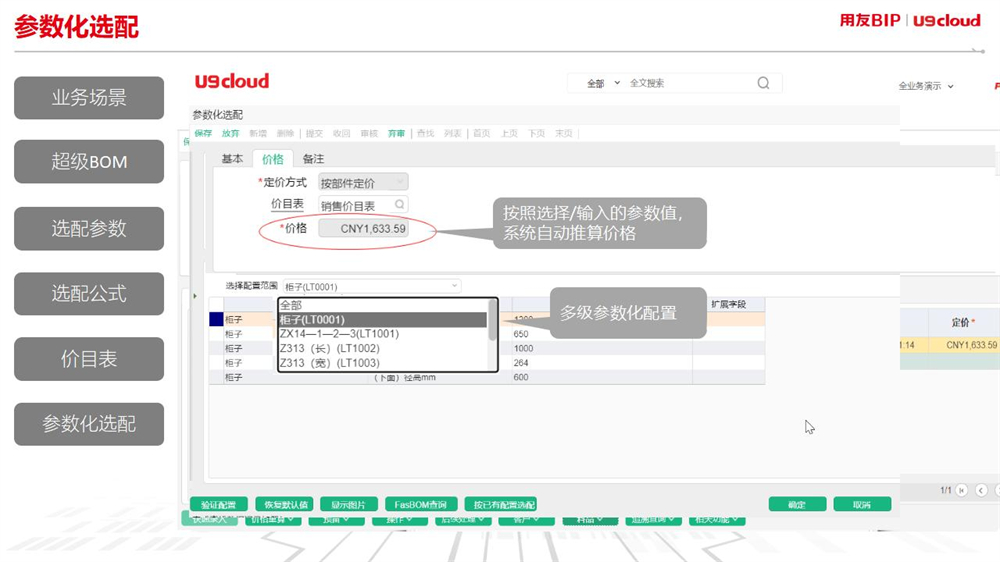The image size is (1000, 562).
Task: Open the 业务场景 slide section
Action: click(89, 98)
